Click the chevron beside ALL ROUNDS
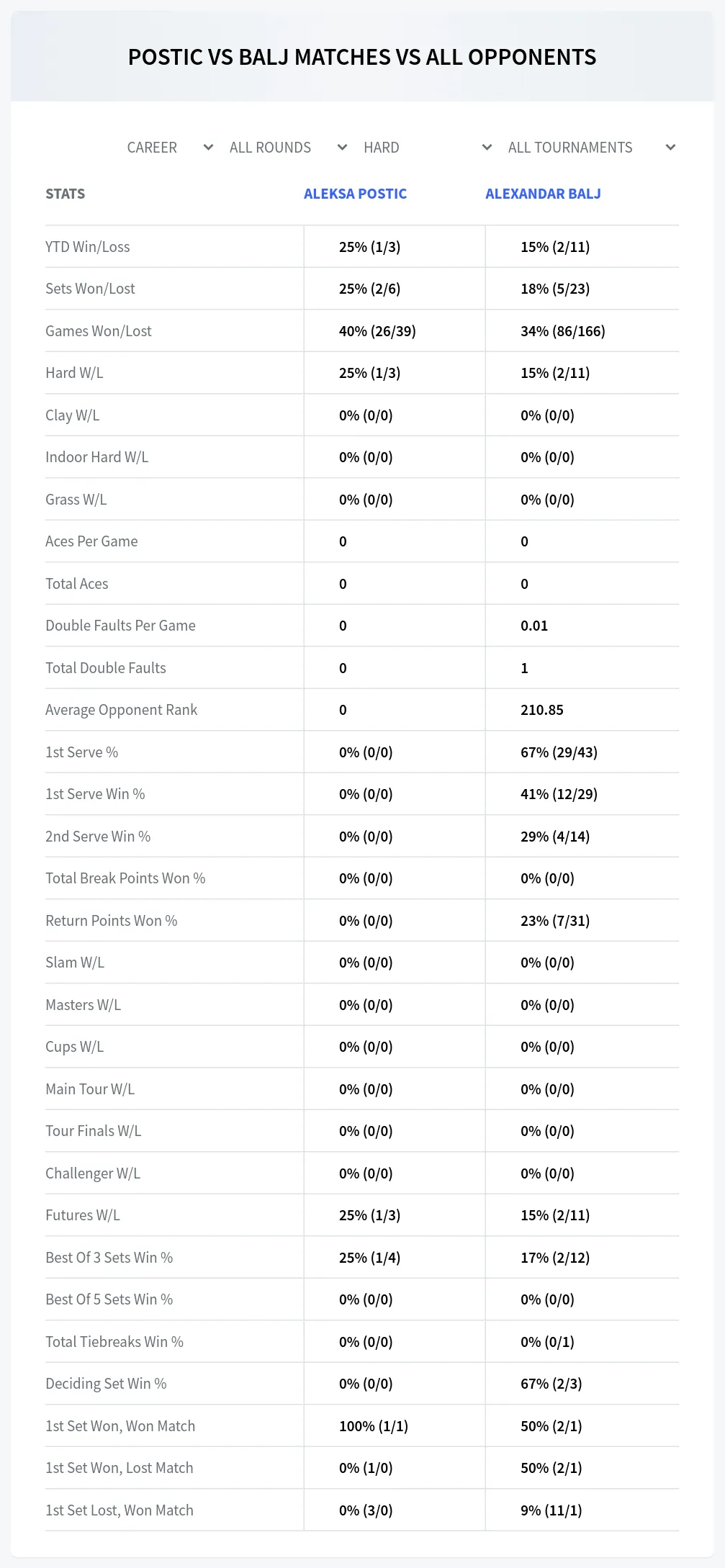The image size is (725, 1568). [x=343, y=148]
